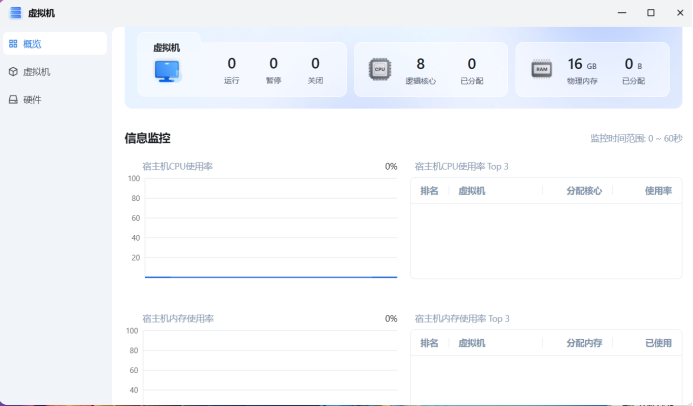The image size is (693, 406).
Task: Click the memory usage line chart
Action: [x=271, y=367]
